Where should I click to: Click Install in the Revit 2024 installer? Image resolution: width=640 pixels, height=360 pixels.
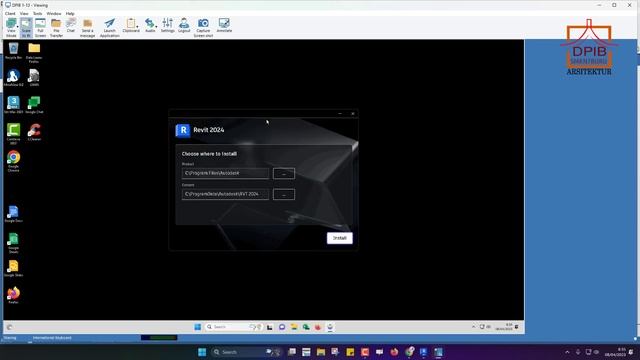tap(340, 238)
